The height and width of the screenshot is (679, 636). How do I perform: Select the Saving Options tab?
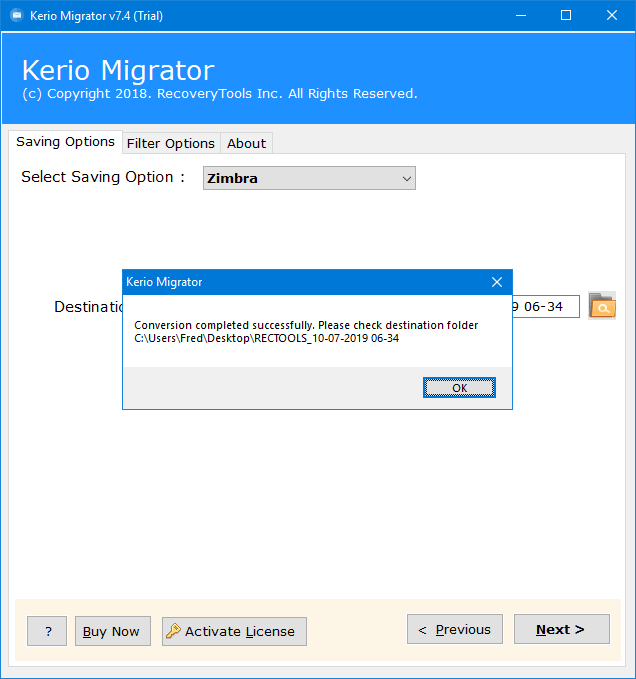[x=65, y=142]
